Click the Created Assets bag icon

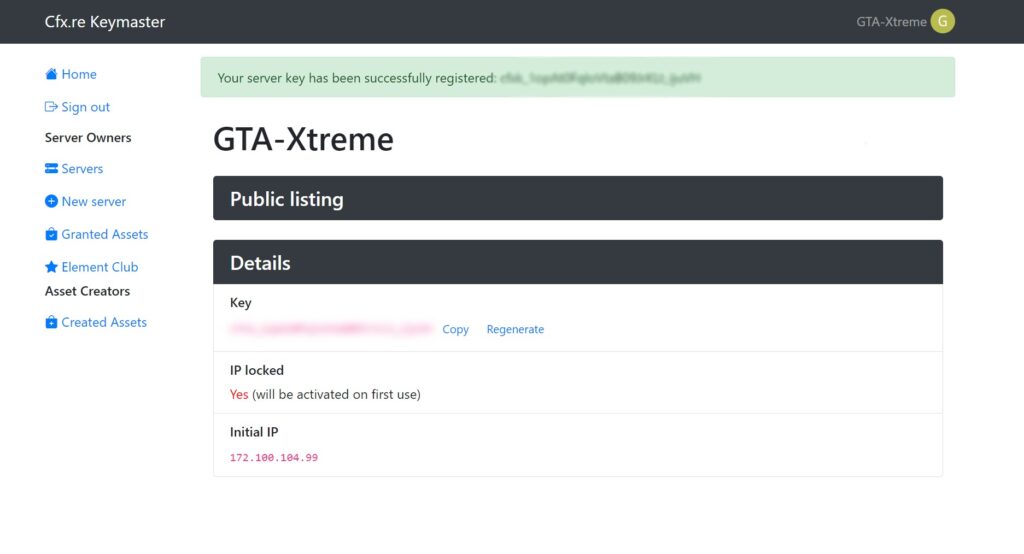pyautogui.click(x=51, y=322)
